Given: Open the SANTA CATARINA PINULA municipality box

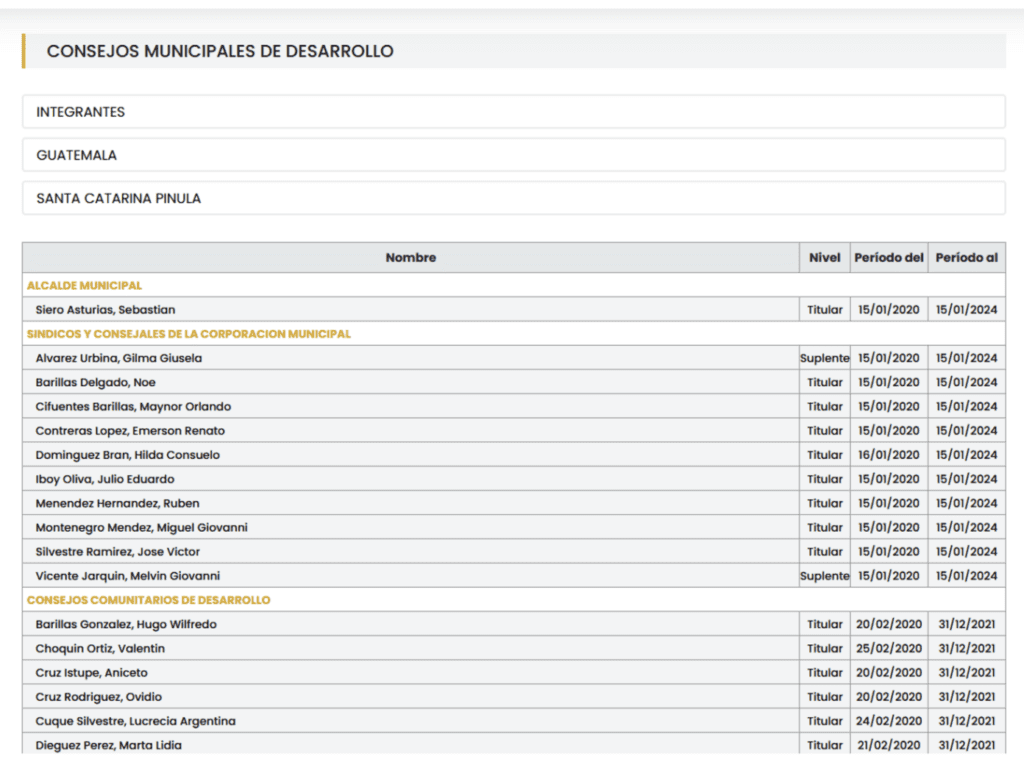Looking at the screenshot, I should tap(513, 198).
